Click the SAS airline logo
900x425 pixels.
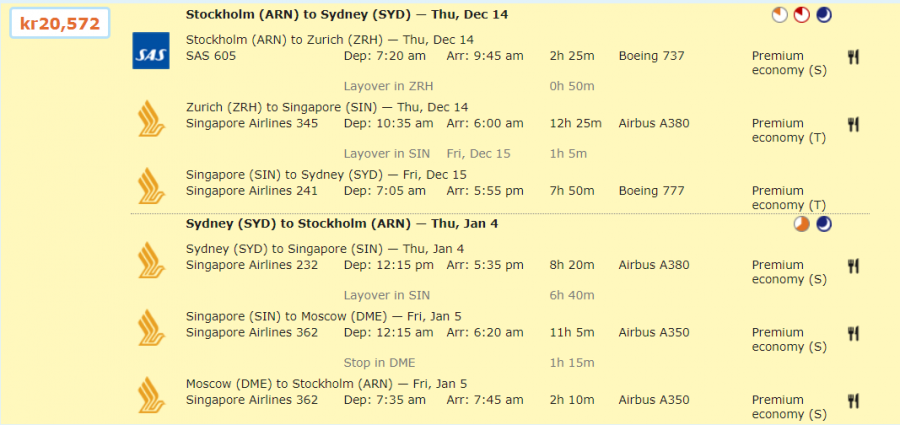(x=149, y=51)
